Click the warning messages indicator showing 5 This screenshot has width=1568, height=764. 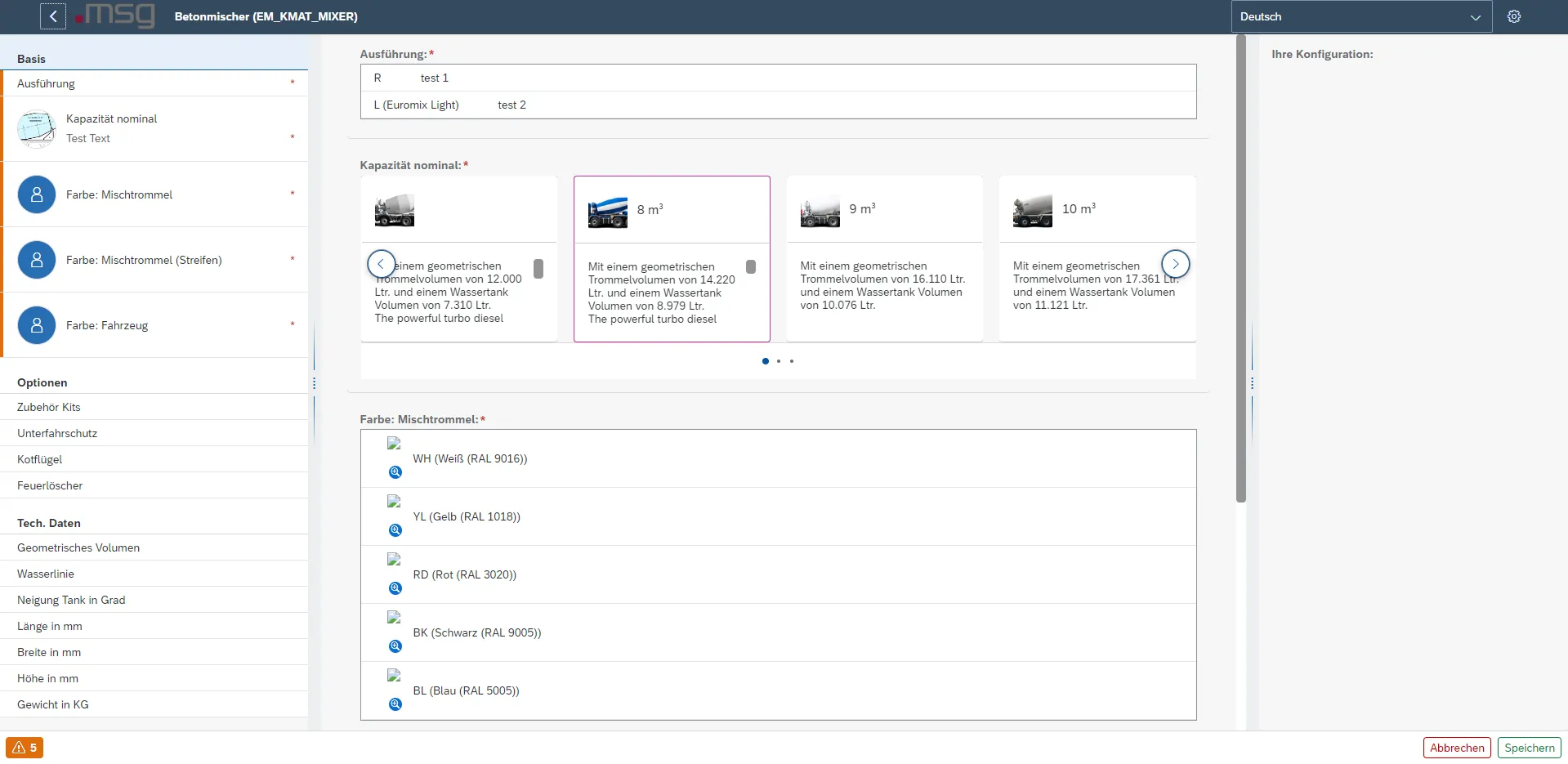click(x=25, y=748)
